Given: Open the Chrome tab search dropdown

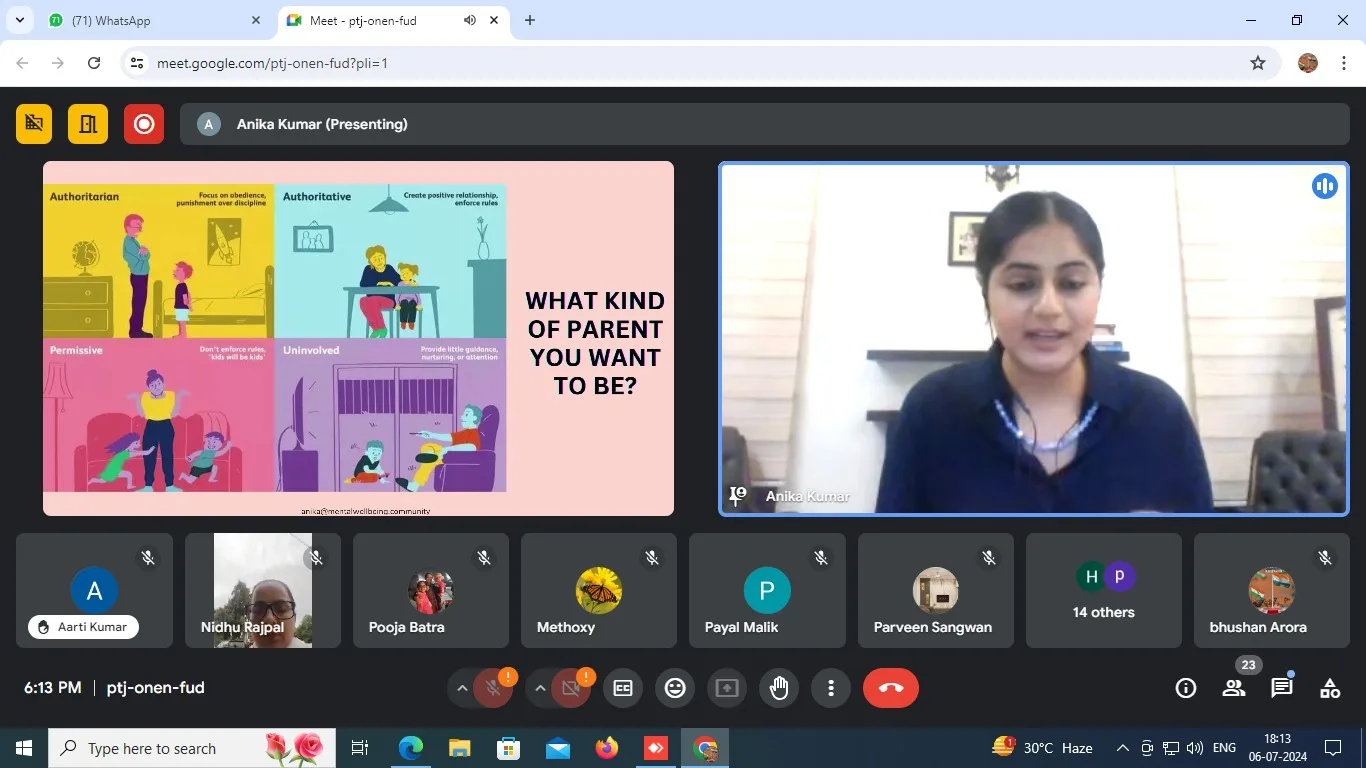Looking at the screenshot, I should 19,20.
